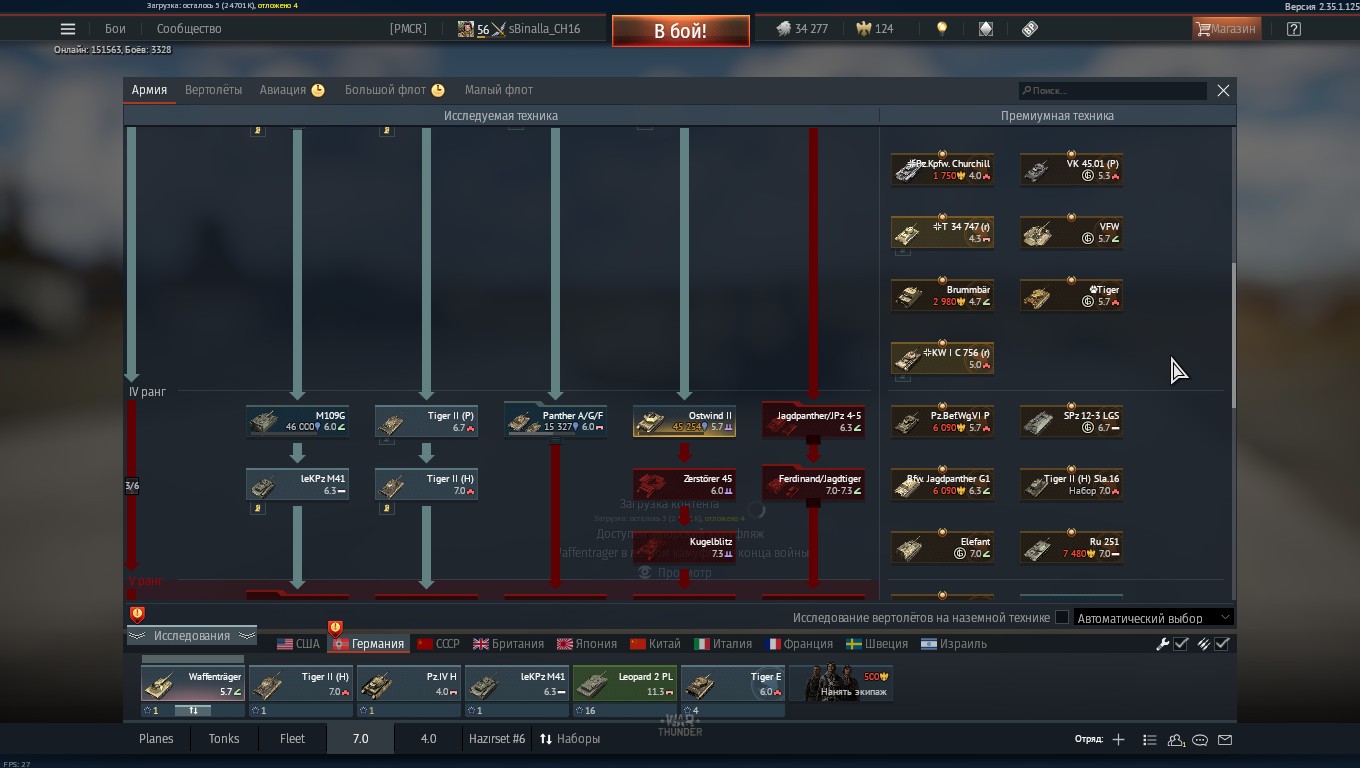Viewport: 1360px width, 768px height.
Task: Select premium VK 45.01 (P)
Action: point(1071,169)
